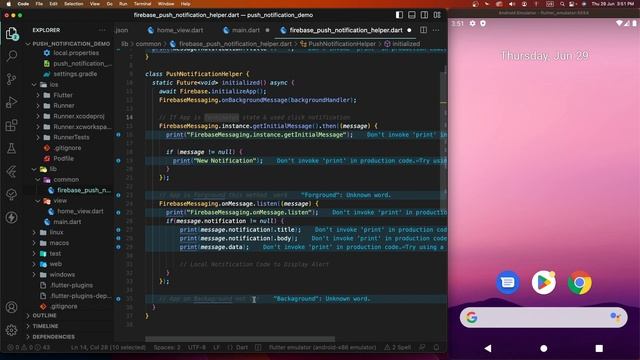This screenshot has height=360, width=640.
Task: Switch to home_view.dart tab
Action: pos(176,30)
